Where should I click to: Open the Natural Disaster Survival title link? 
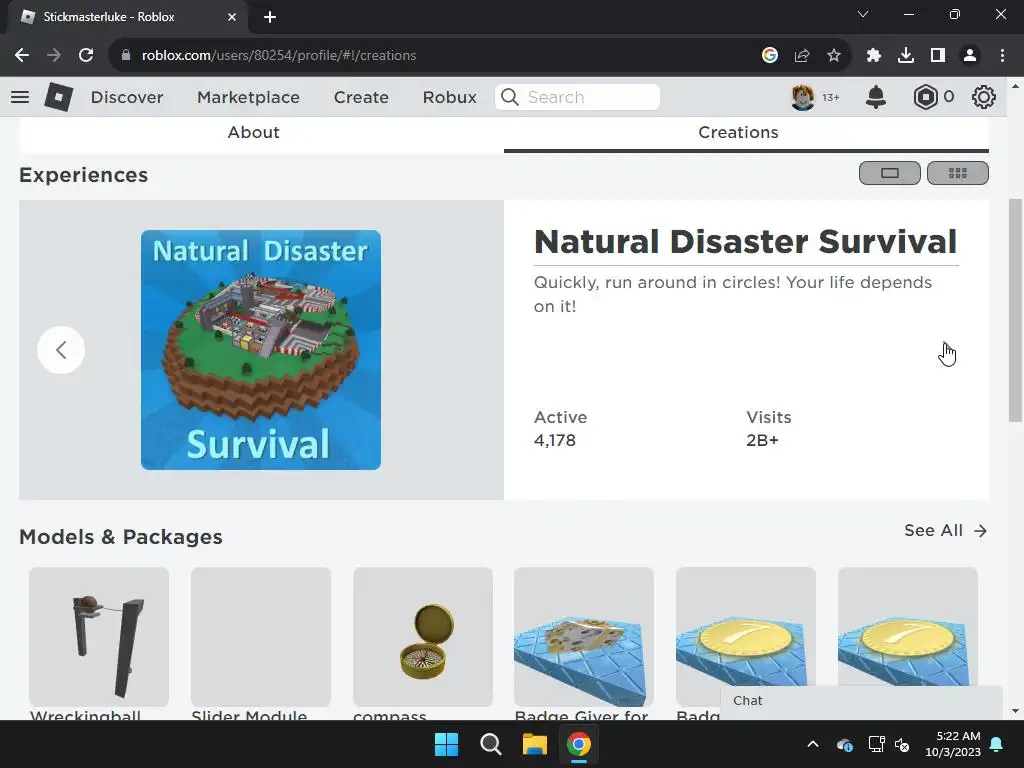pyautogui.click(x=745, y=242)
